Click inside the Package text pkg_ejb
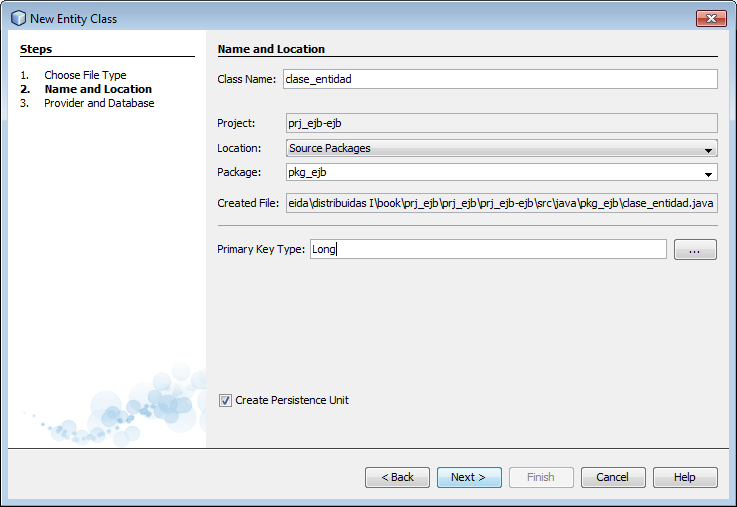Image resolution: width=737 pixels, height=507 pixels. pyautogui.click(x=490, y=172)
